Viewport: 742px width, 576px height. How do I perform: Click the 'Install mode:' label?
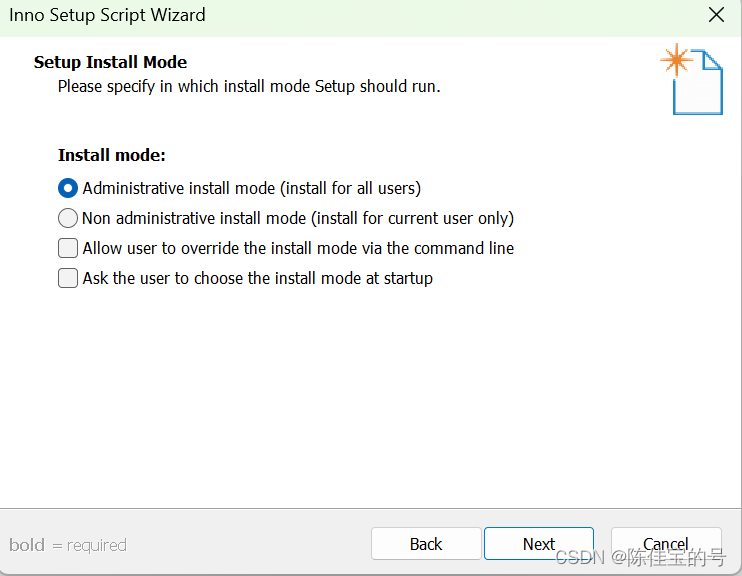(112, 155)
